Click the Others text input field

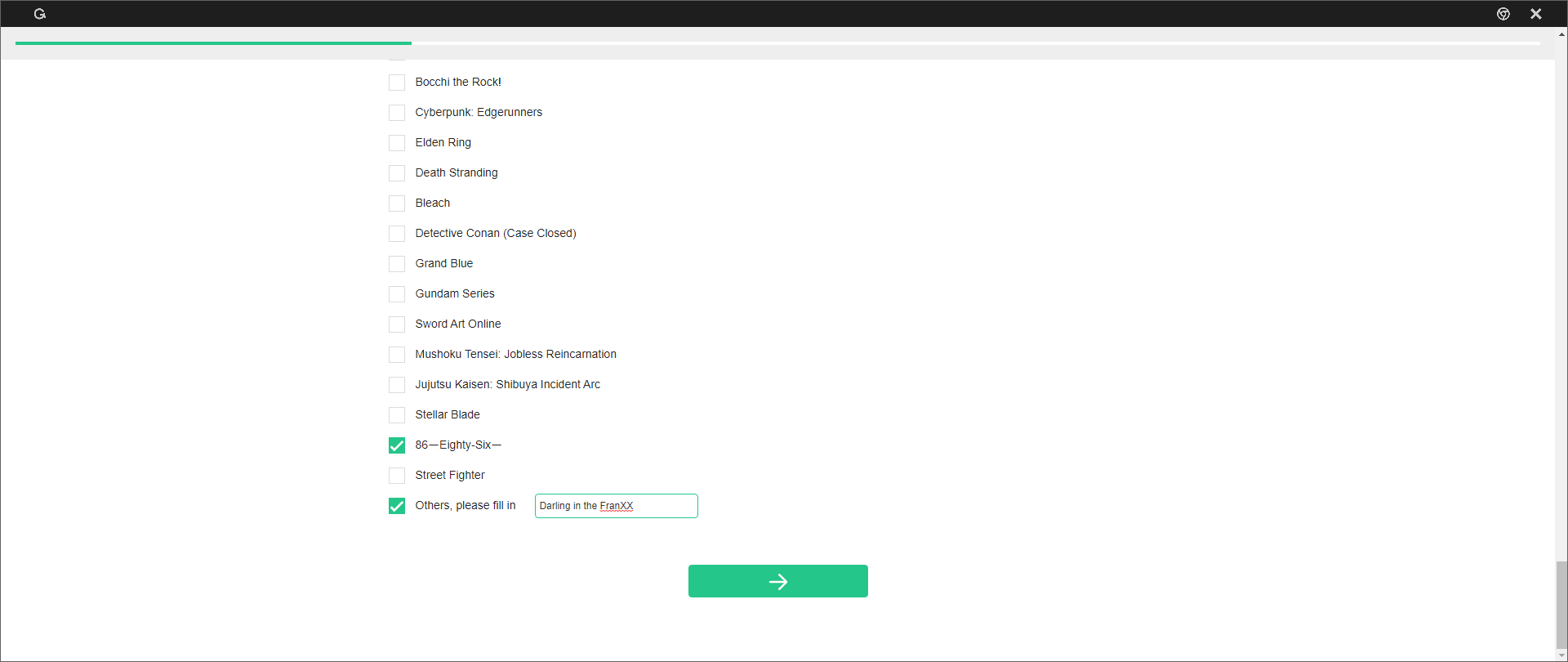click(x=617, y=506)
